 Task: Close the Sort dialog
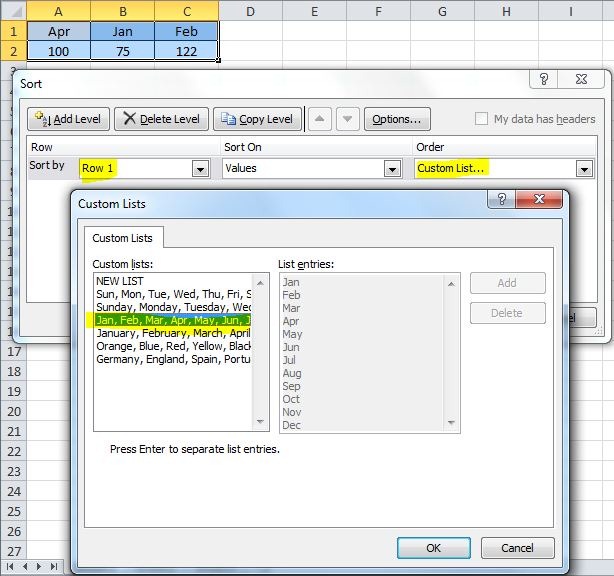(x=581, y=79)
